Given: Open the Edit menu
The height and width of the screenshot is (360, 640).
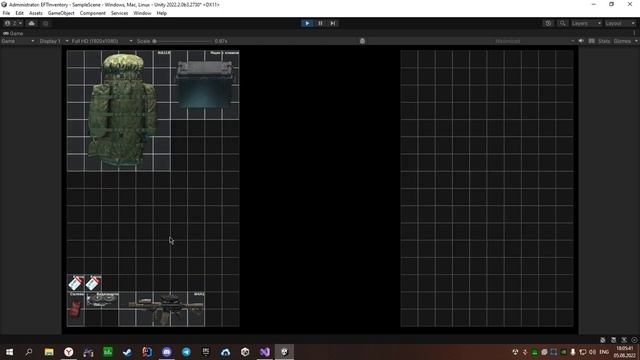Looking at the screenshot, I should (19, 13).
